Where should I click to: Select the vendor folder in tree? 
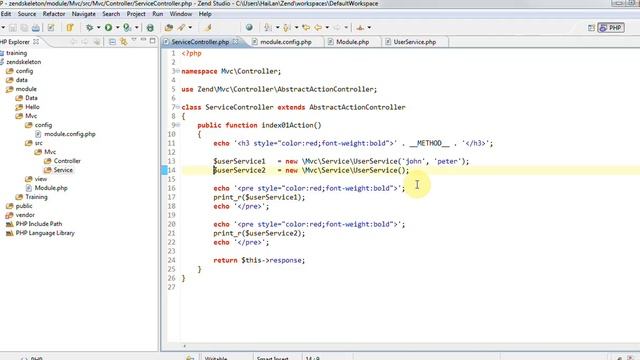(x=25, y=215)
